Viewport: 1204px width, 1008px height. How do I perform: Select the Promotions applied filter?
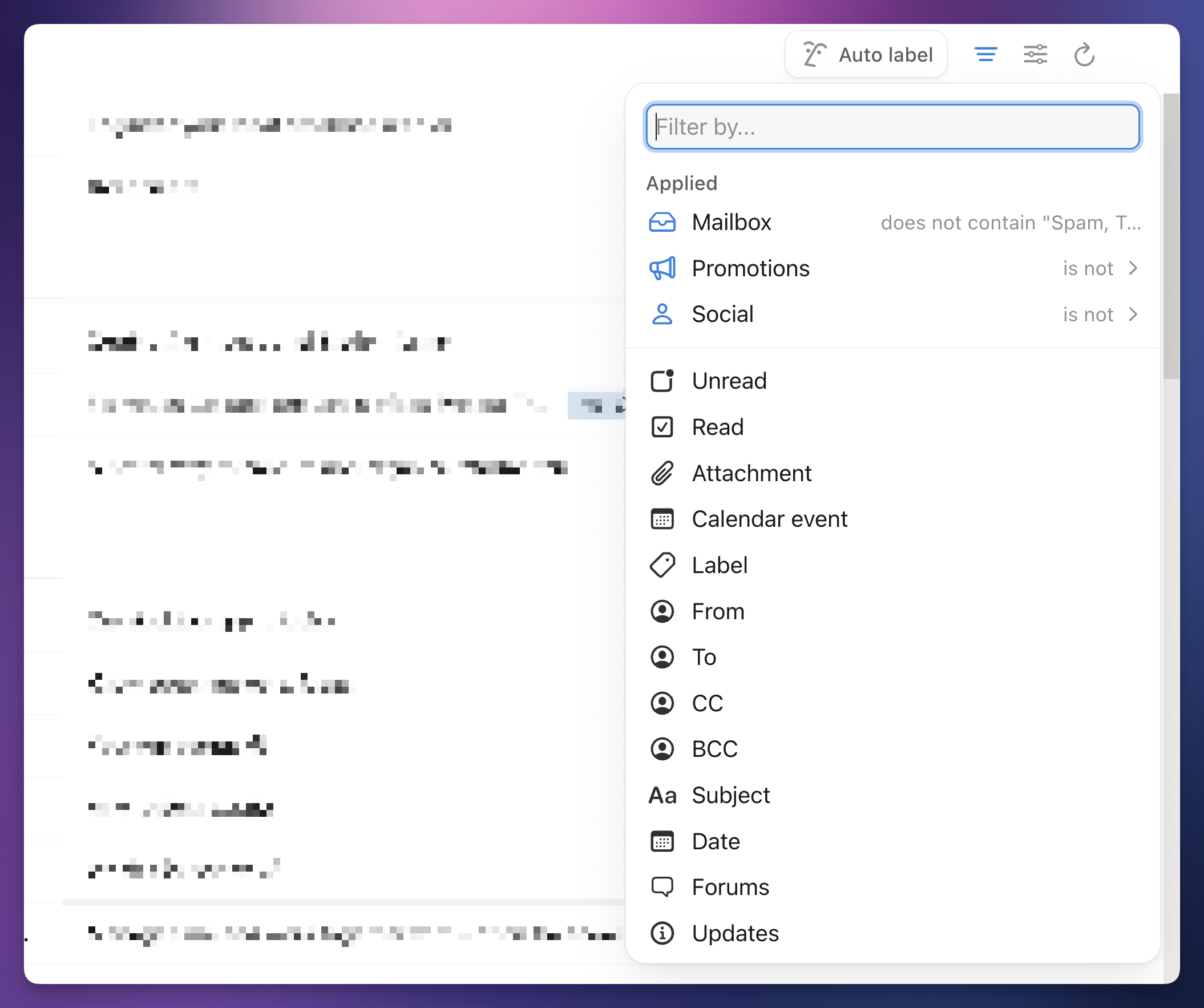pyautogui.click(x=894, y=268)
